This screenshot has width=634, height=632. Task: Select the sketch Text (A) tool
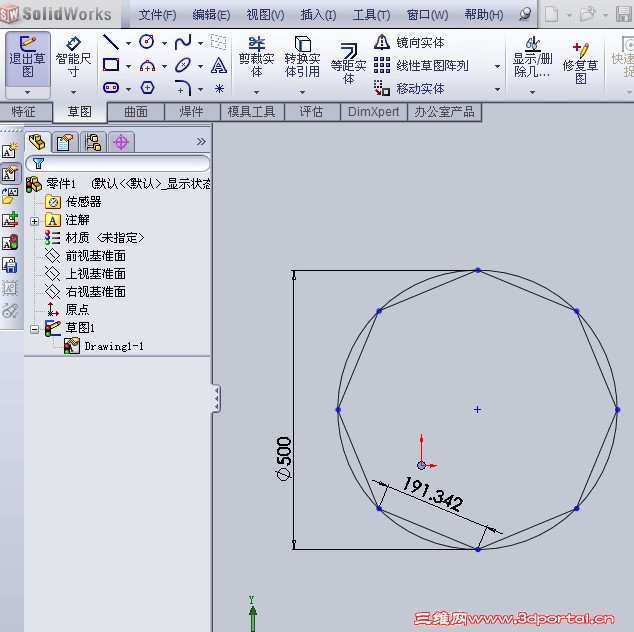click(x=219, y=65)
